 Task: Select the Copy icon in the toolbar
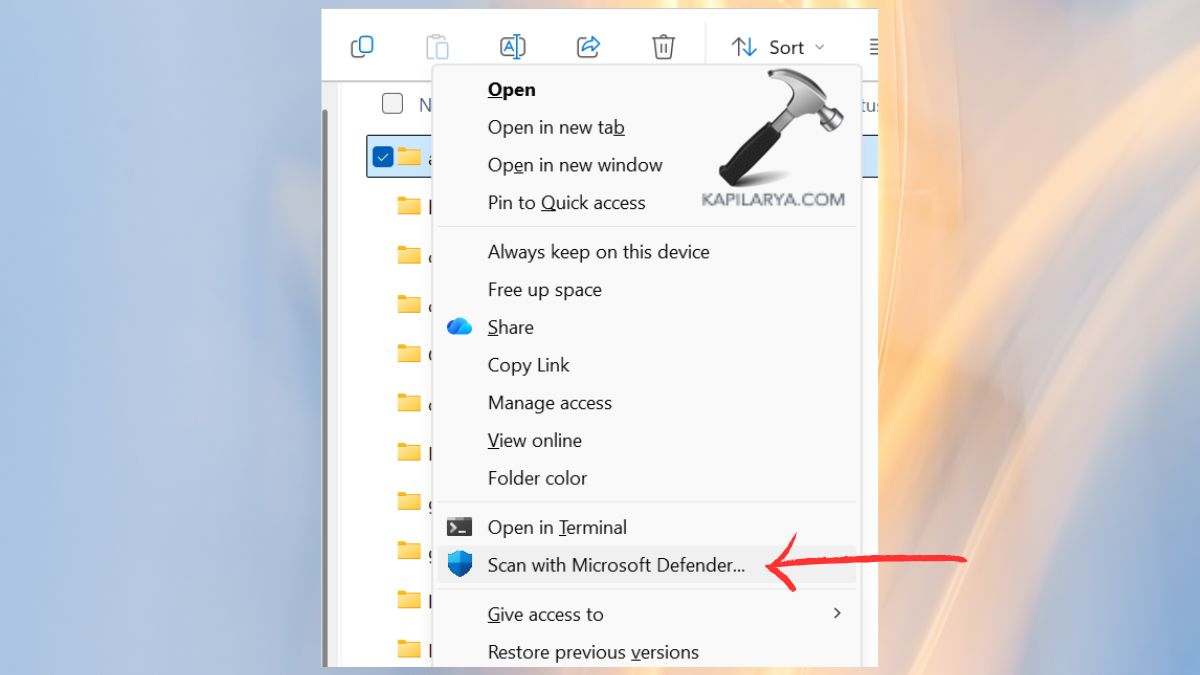point(362,46)
